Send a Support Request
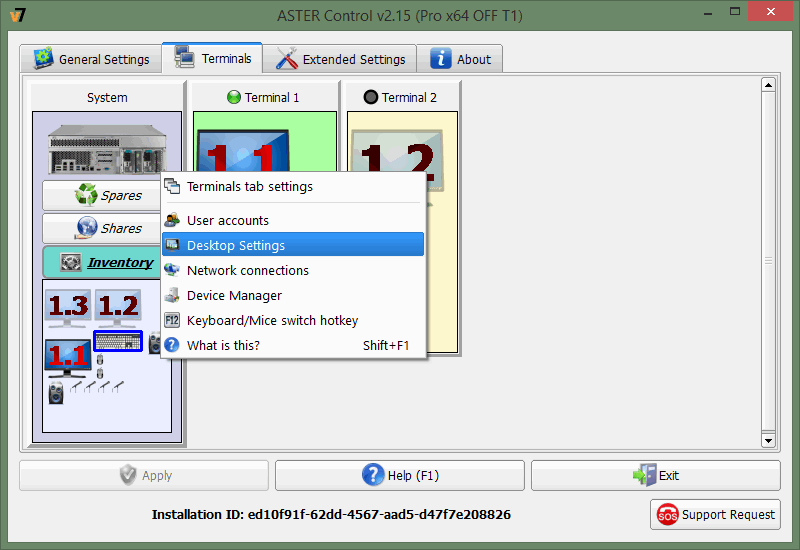The image size is (800, 550). (x=715, y=515)
